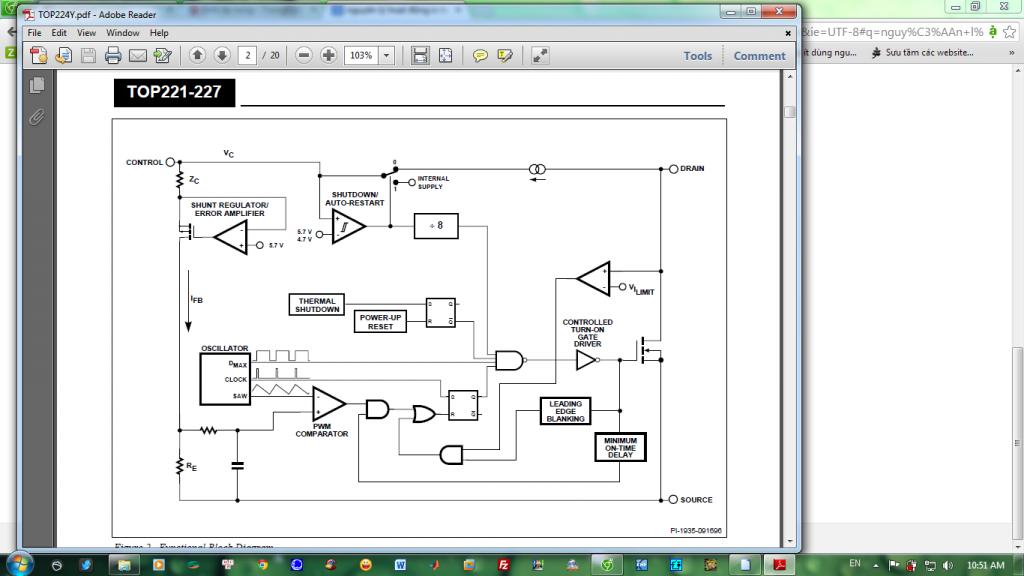Click the OSCILLATOR block in diagram
This screenshot has height=576, width=1024.
[225, 379]
